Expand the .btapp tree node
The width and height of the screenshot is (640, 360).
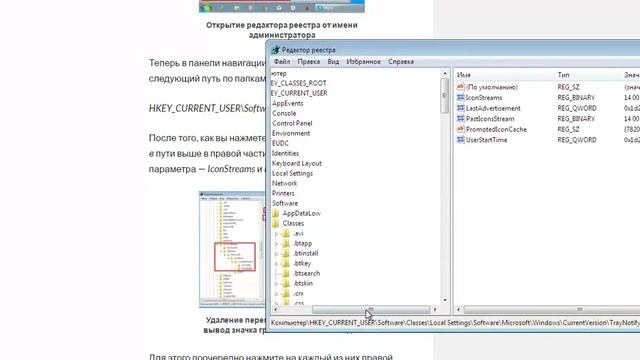(x=276, y=244)
